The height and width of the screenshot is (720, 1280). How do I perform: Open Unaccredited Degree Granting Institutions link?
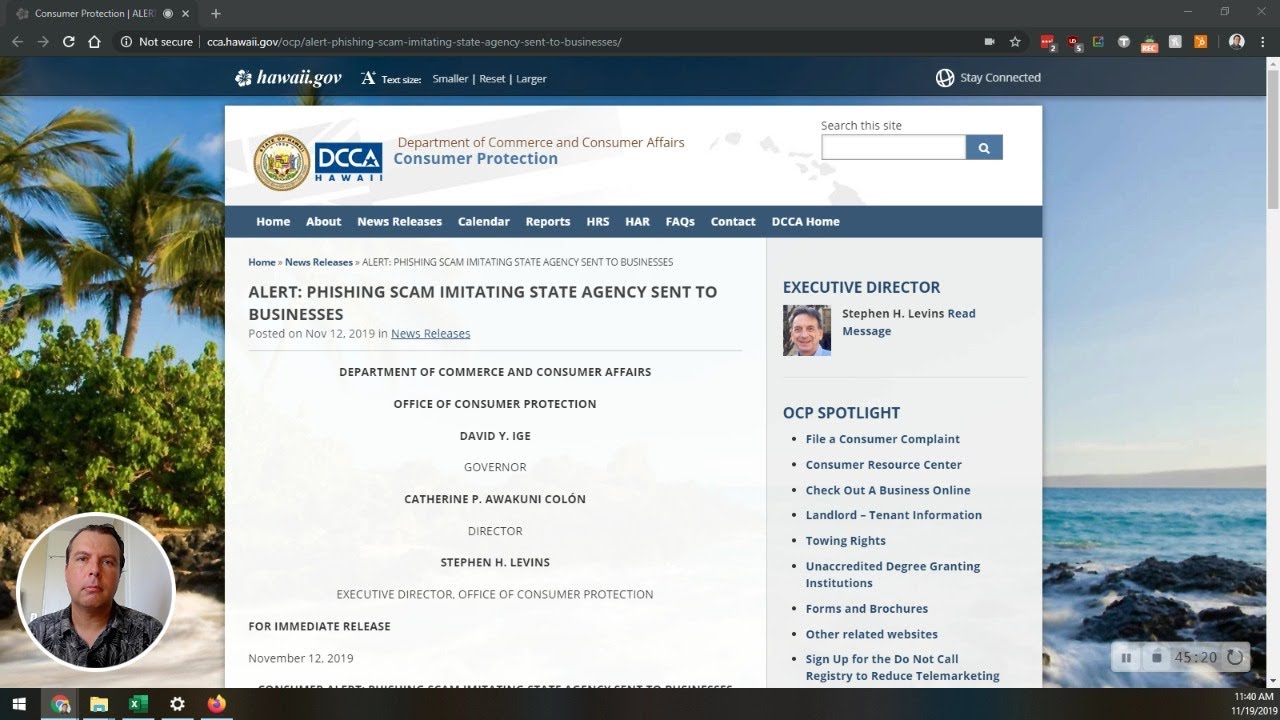tap(893, 575)
